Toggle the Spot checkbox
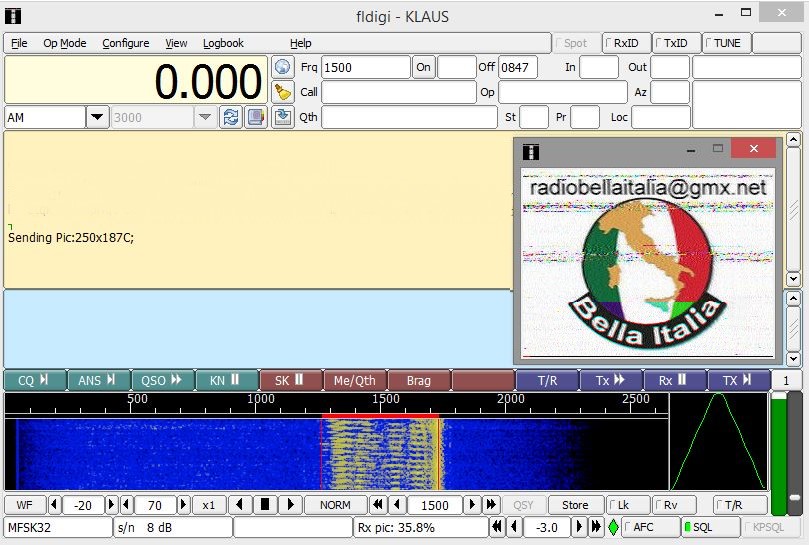This screenshot has width=809, height=545. (576, 43)
